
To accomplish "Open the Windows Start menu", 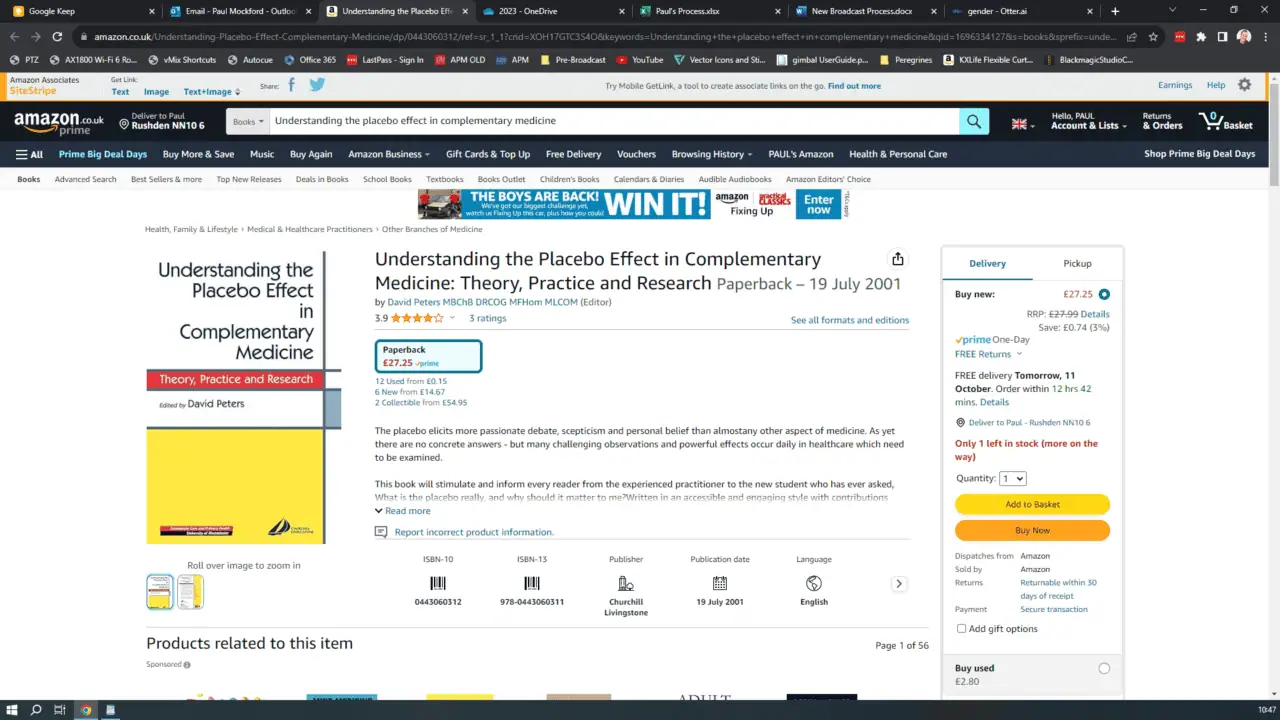I will point(11,710).
